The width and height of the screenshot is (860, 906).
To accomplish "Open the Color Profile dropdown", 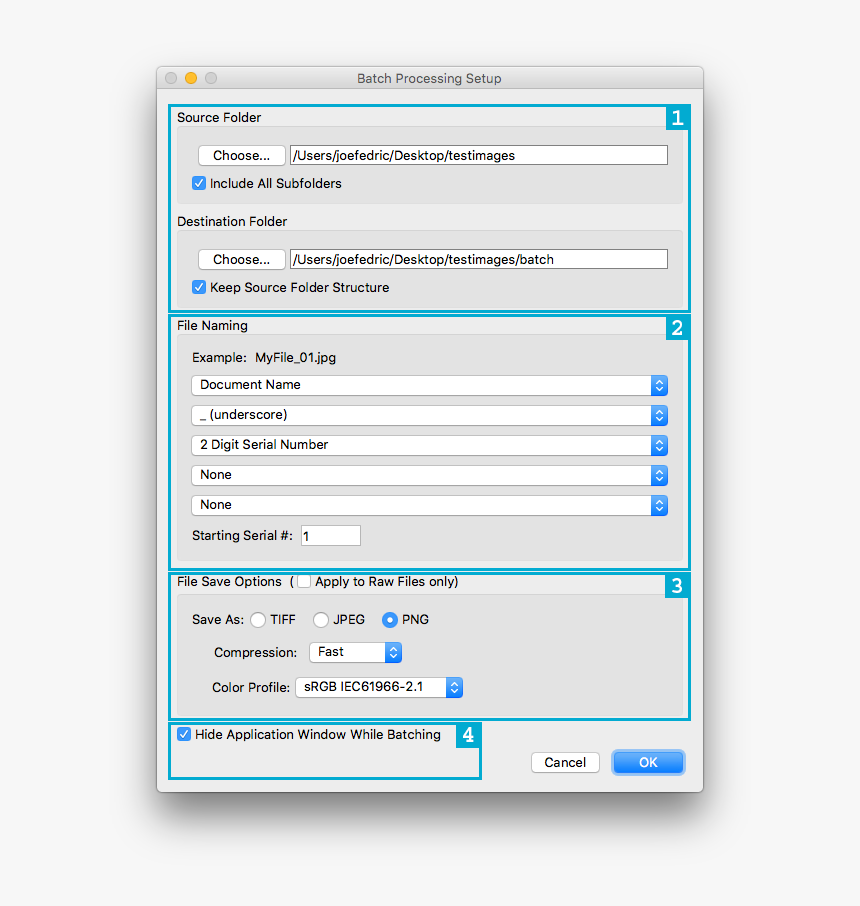I will (378, 687).
